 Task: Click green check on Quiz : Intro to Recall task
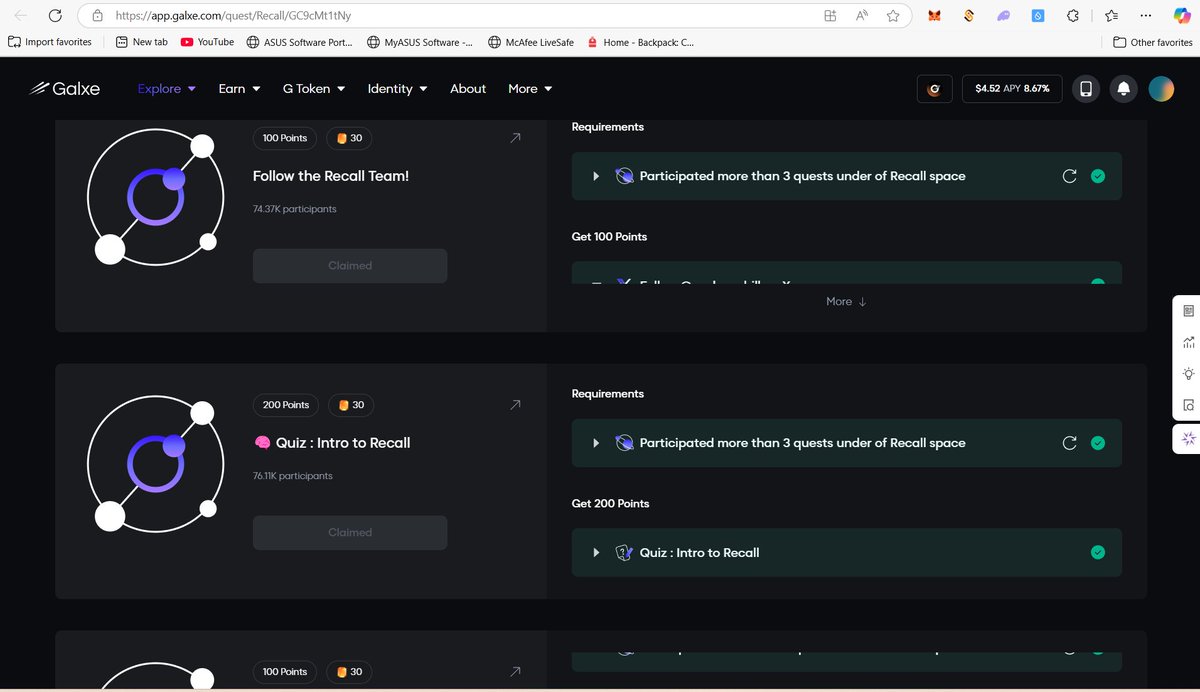click(1098, 552)
